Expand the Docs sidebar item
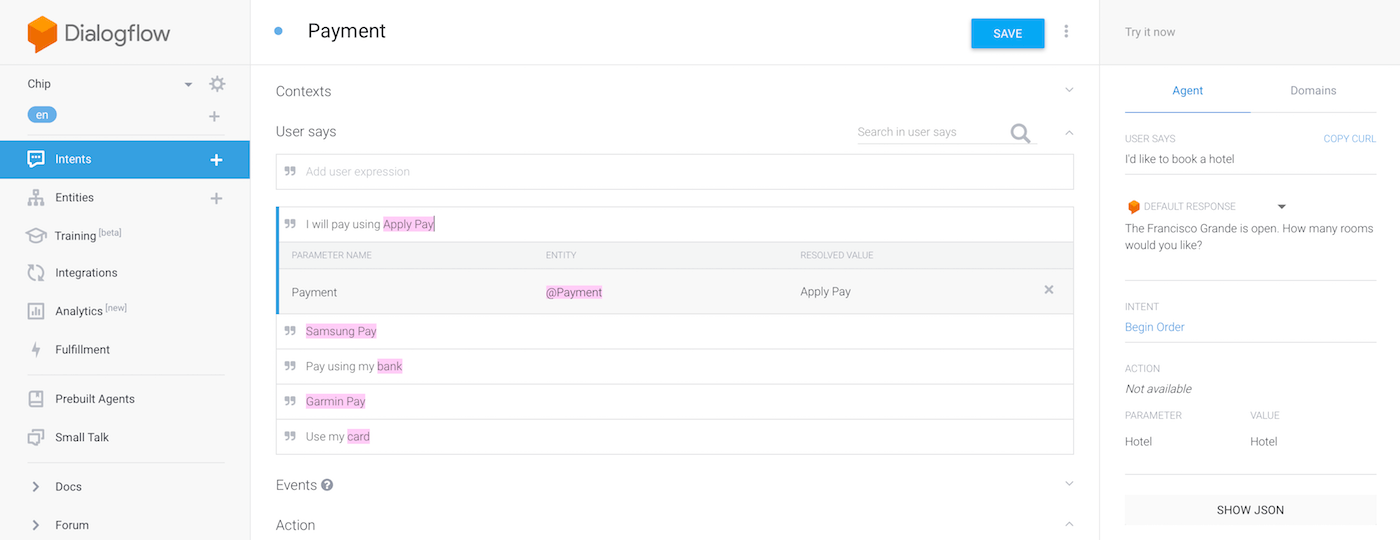Viewport: 1400px width, 540px height. click(36, 487)
